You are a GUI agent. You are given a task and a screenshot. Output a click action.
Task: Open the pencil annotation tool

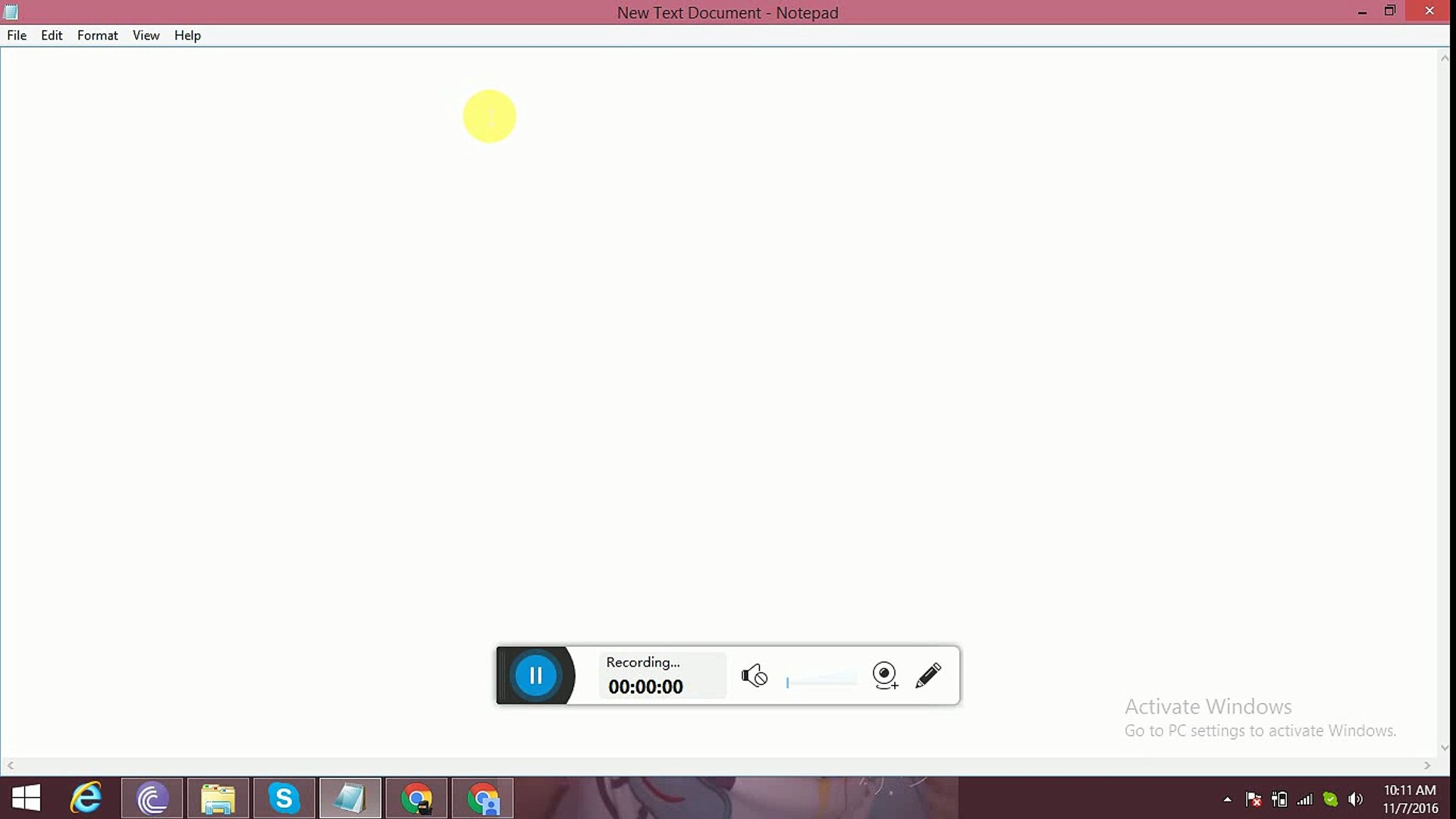coord(928,675)
